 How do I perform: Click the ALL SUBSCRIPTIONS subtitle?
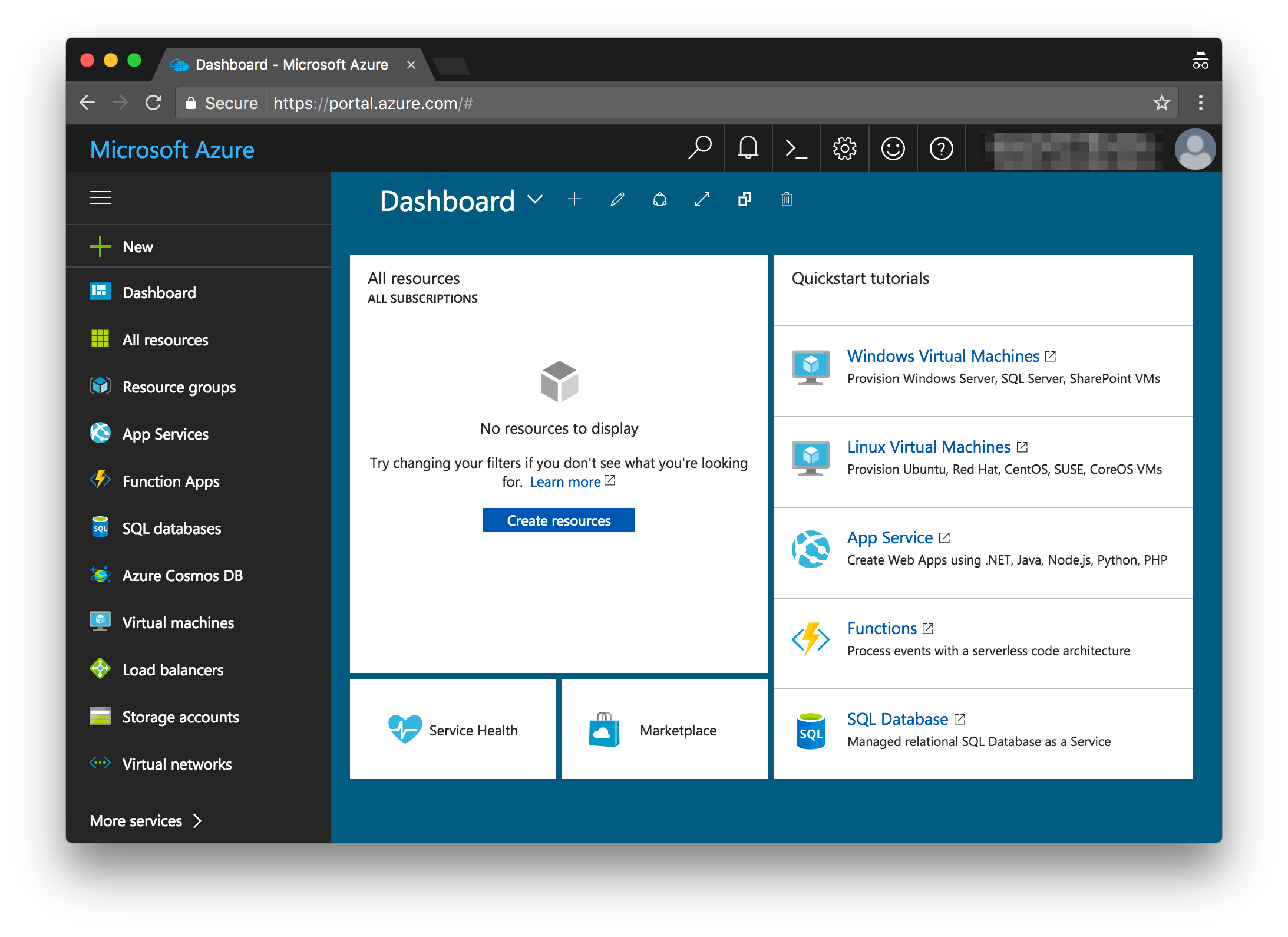[x=422, y=299]
